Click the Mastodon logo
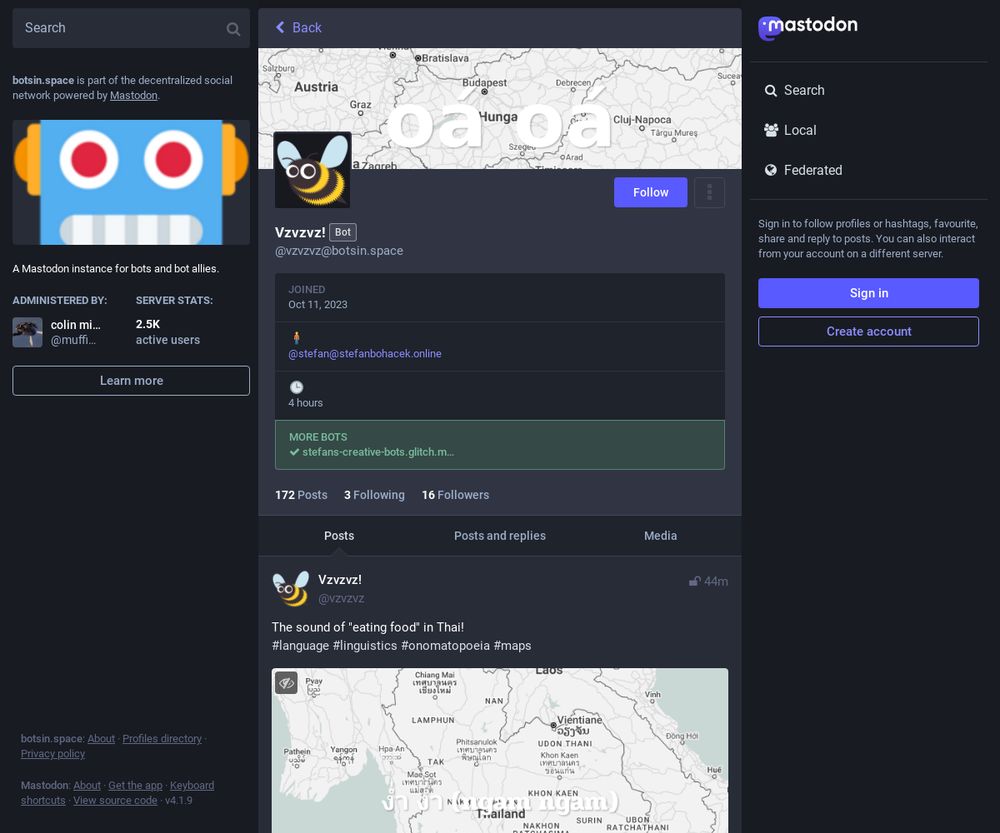1000x833 pixels. (x=807, y=27)
